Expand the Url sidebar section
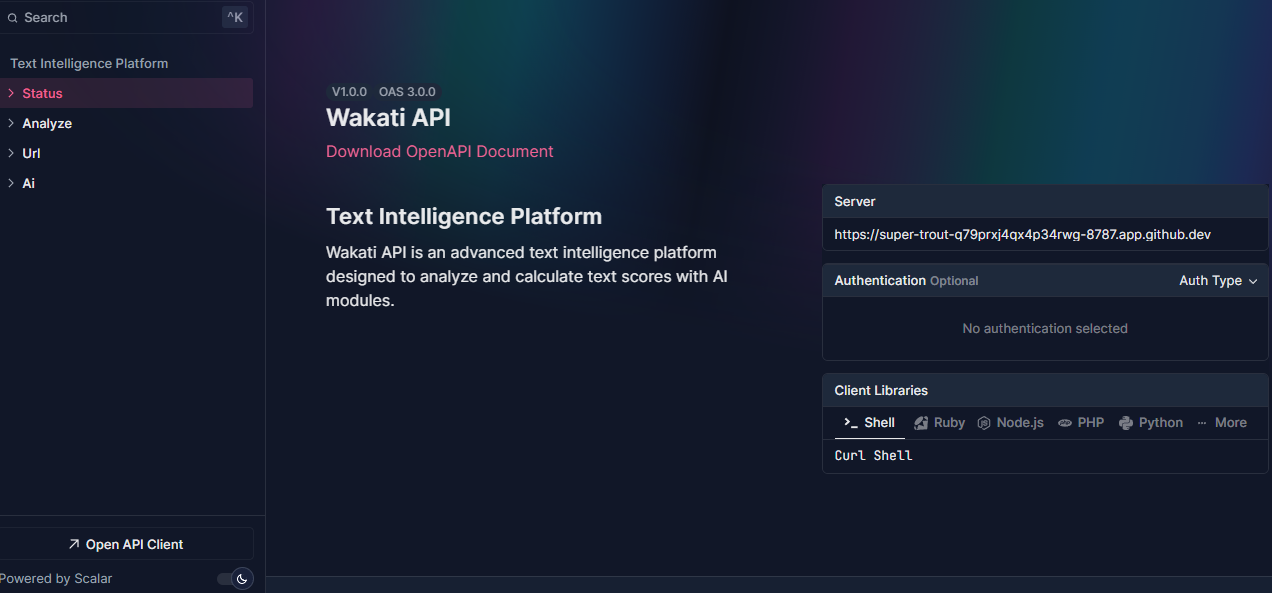Screen dimensions: 1272x593 tap(31, 153)
